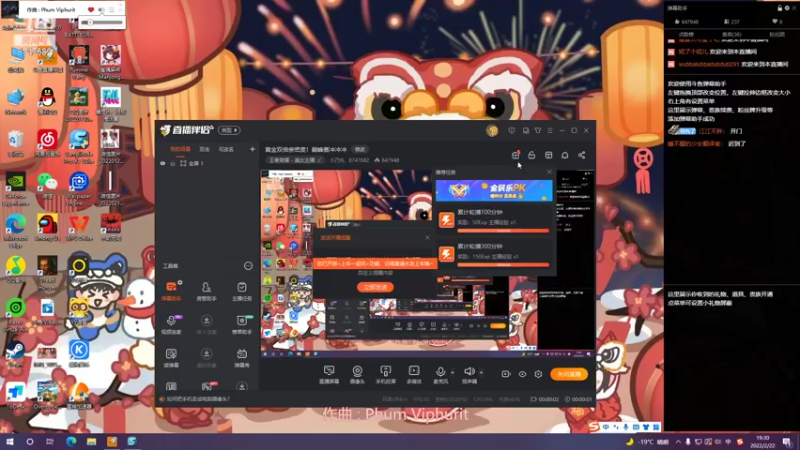Open the WeChat desktop icon
800x450 pixels.
(x=47, y=186)
